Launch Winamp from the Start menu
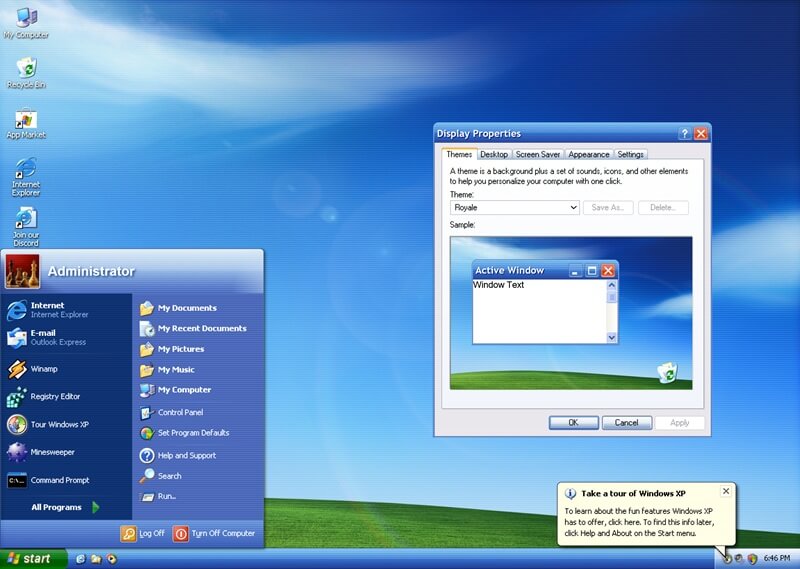The height and width of the screenshot is (569, 800). point(66,369)
